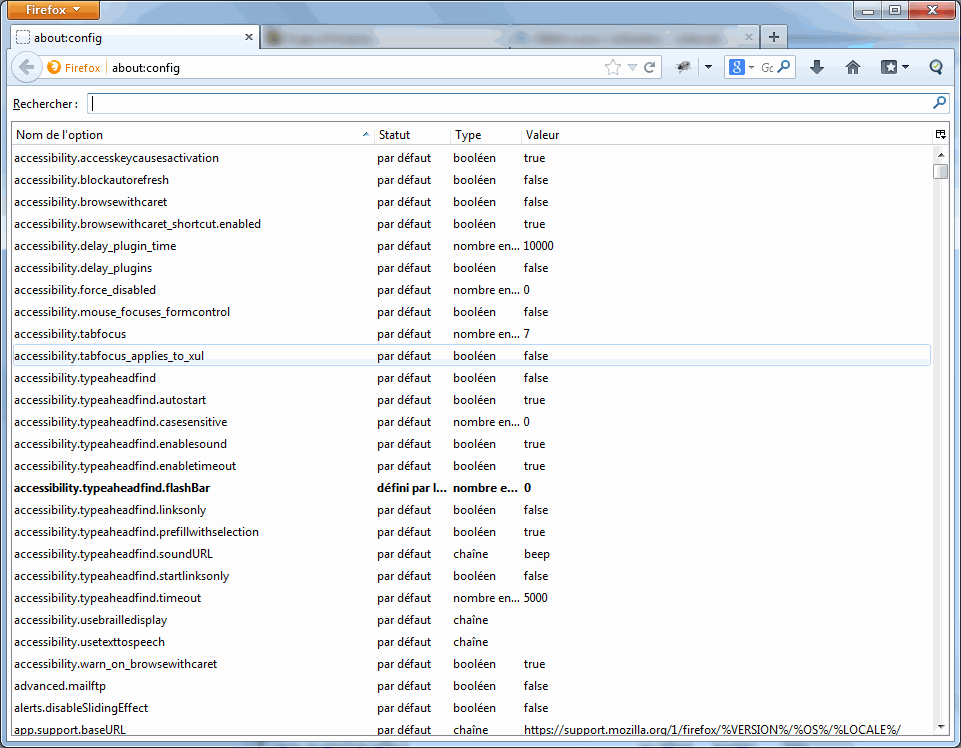This screenshot has width=961, height=748.
Task: Select accessibility.browsewithcaret_shortcut.enabled
Action: pos(471,224)
